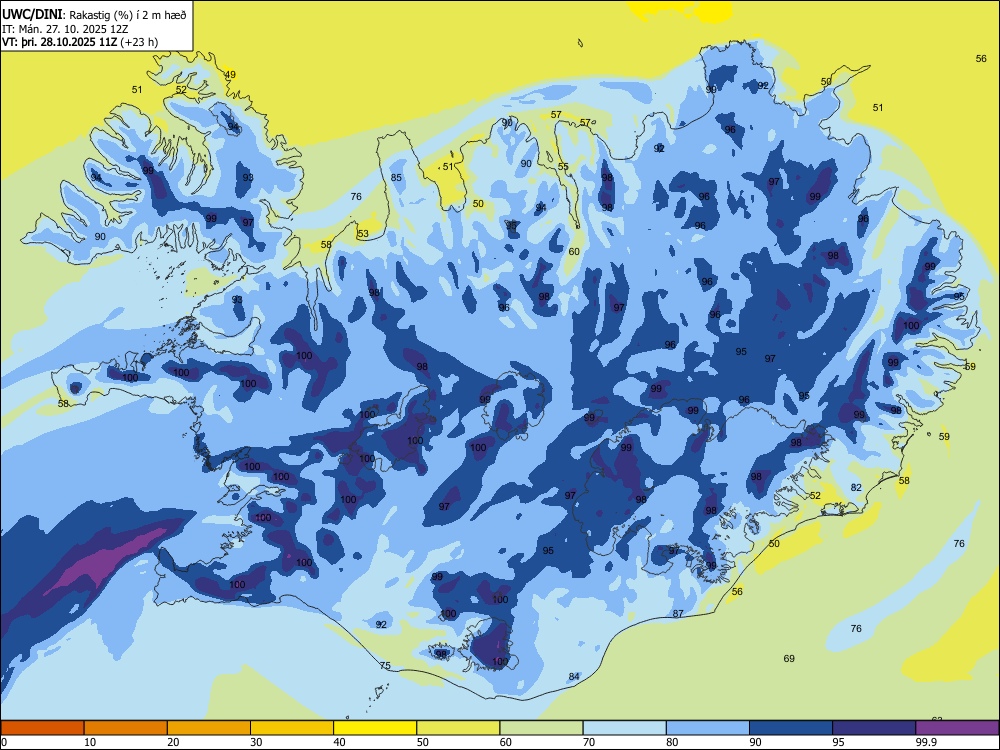Viewport: 1000px width, 750px height.
Task: Click the humidity value '55' on the map
Action: click(x=563, y=166)
